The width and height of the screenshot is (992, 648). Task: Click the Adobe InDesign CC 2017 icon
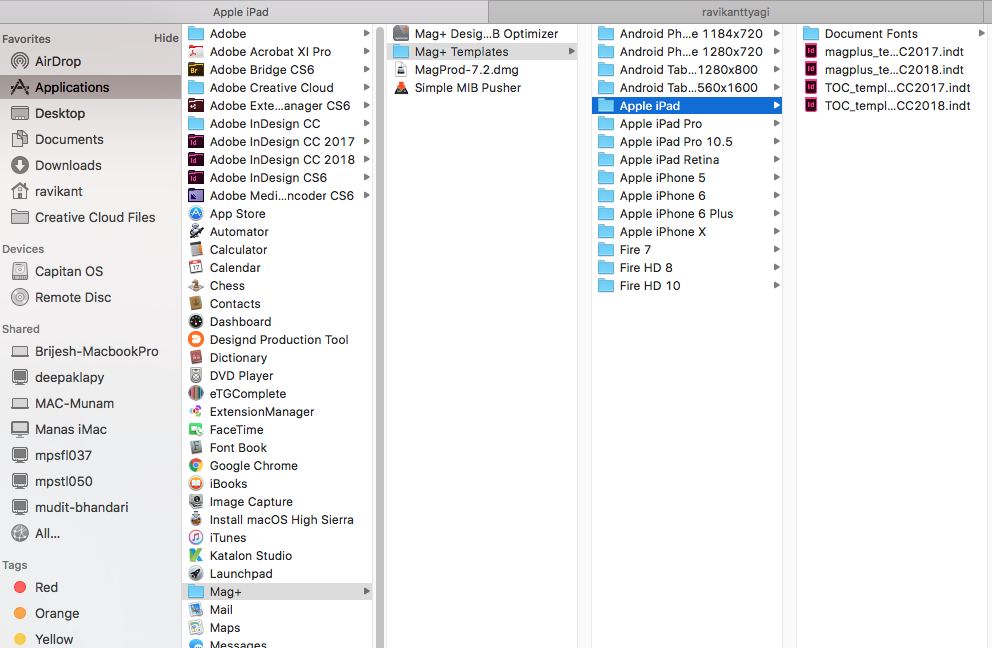(196, 142)
